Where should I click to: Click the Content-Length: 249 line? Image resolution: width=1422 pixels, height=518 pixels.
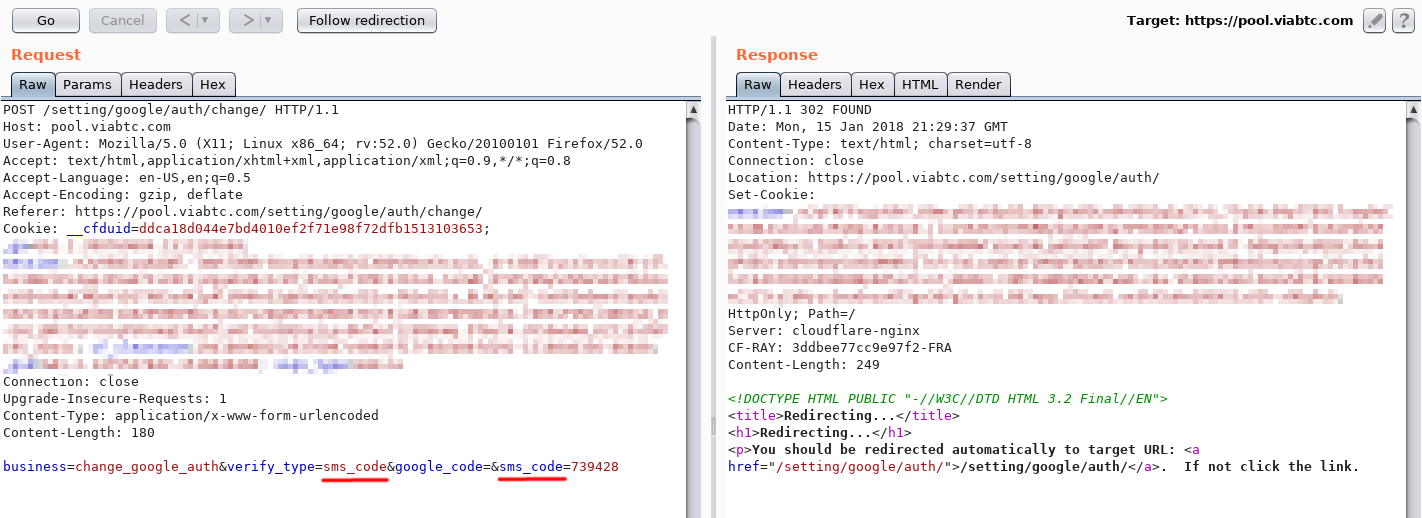pyautogui.click(x=804, y=365)
